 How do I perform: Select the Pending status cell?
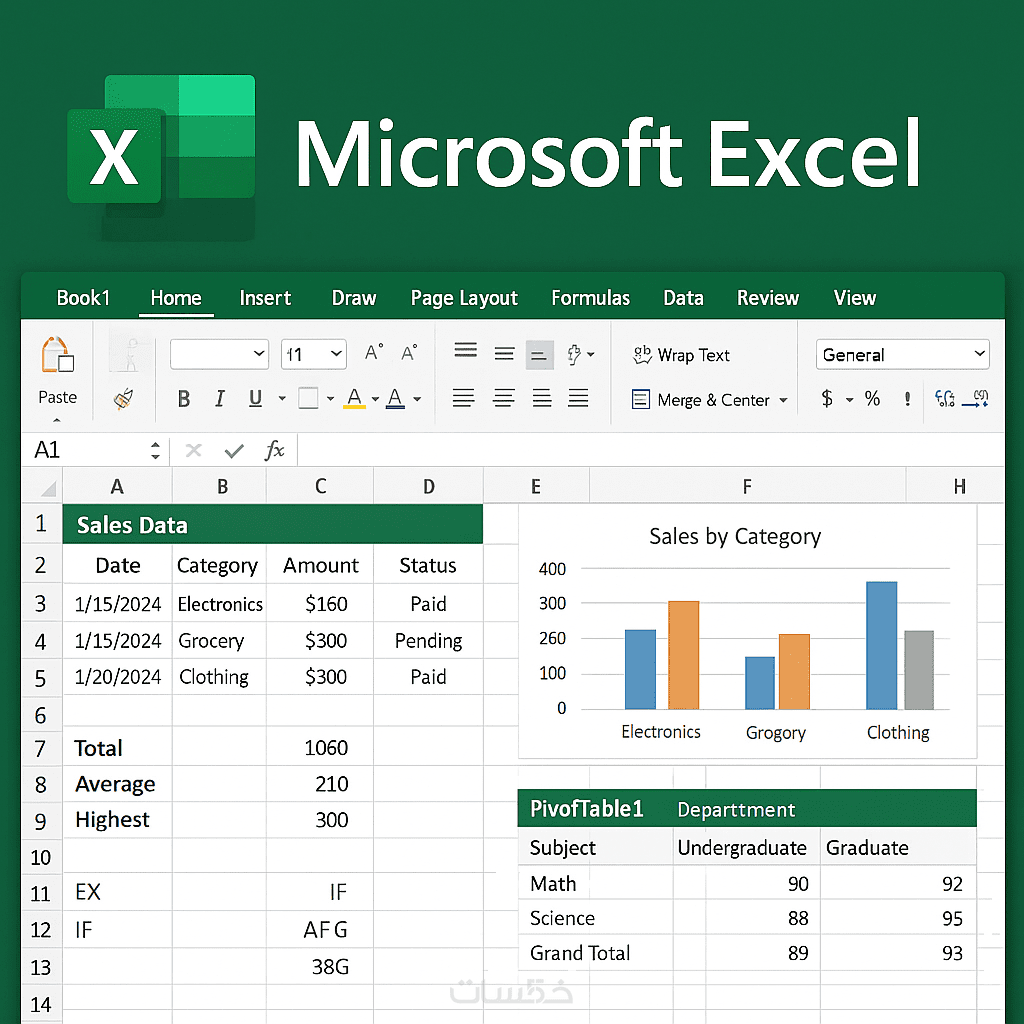tap(428, 641)
